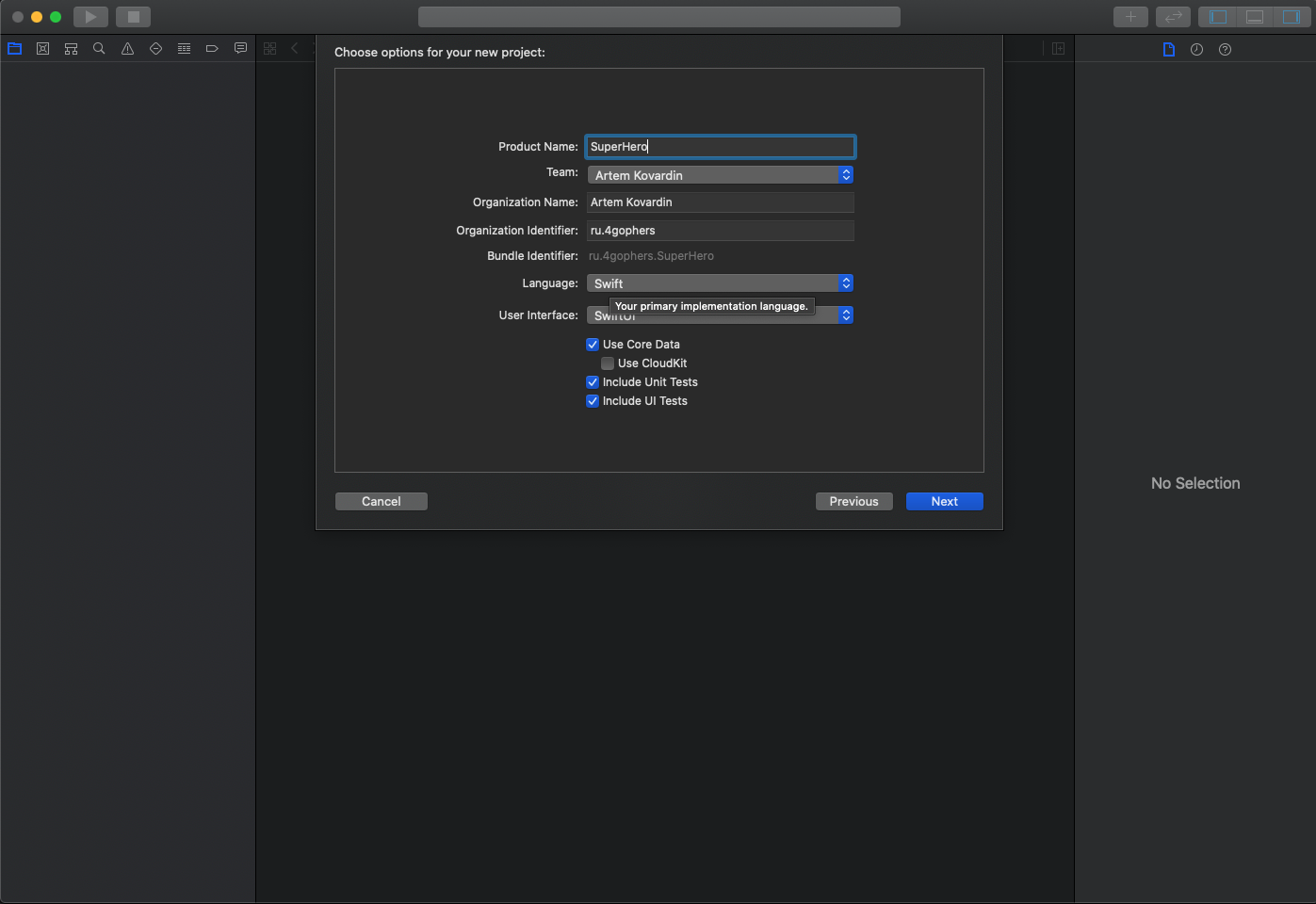
Task: Open the User Interface dropdown
Action: tap(720, 315)
